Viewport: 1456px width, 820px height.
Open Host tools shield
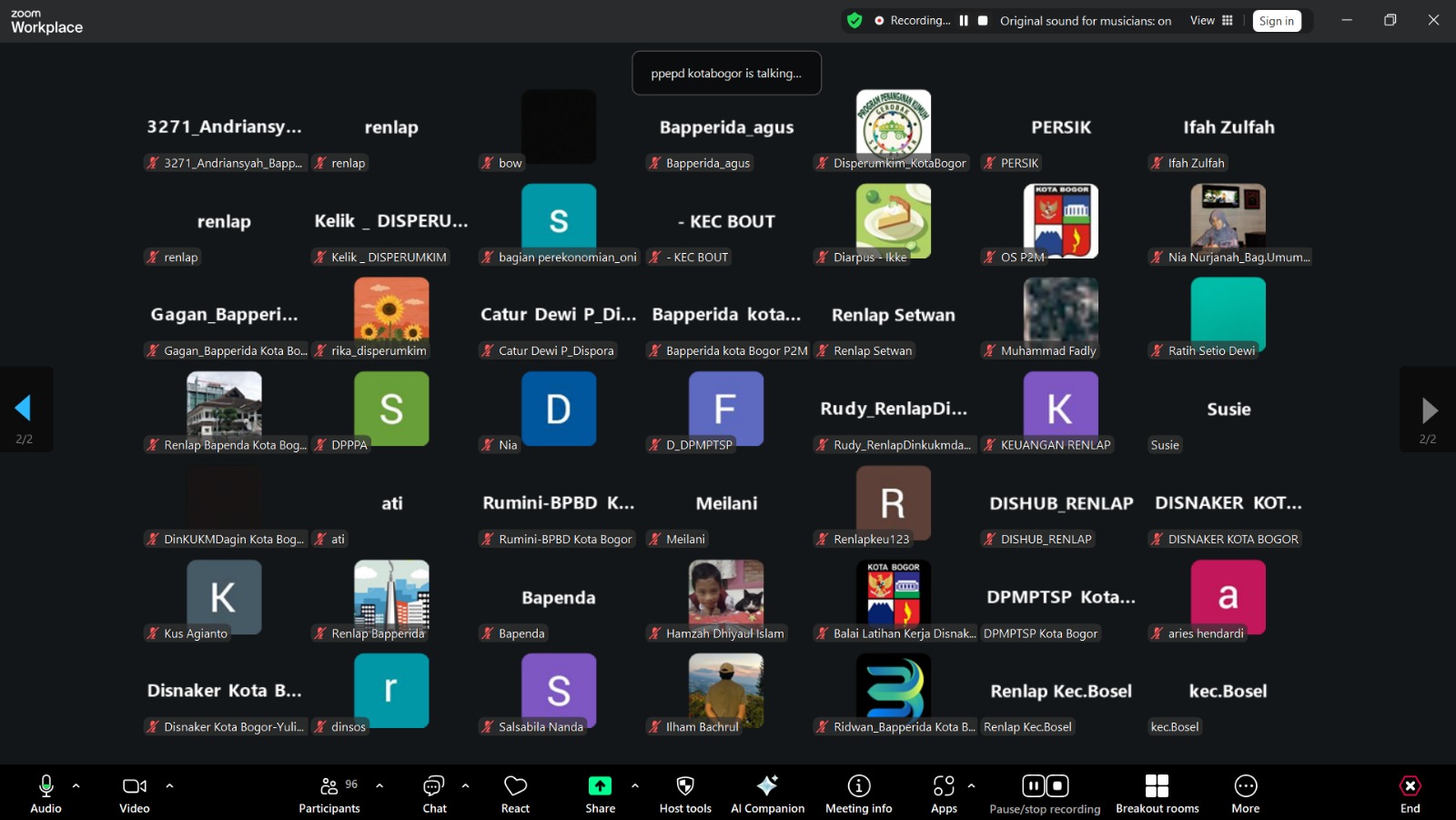pyautogui.click(x=685, y=793)
